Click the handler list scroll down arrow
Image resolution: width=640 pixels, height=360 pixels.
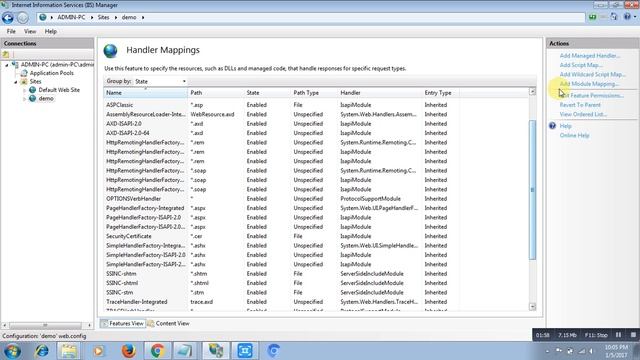pyautogui.click(x=532, y=307)
